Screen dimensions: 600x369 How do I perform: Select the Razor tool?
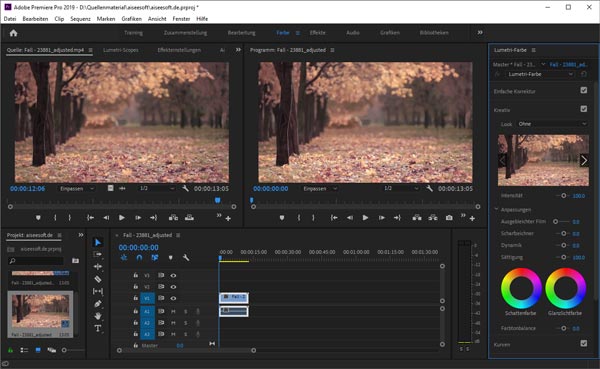[x=98, y=279]
